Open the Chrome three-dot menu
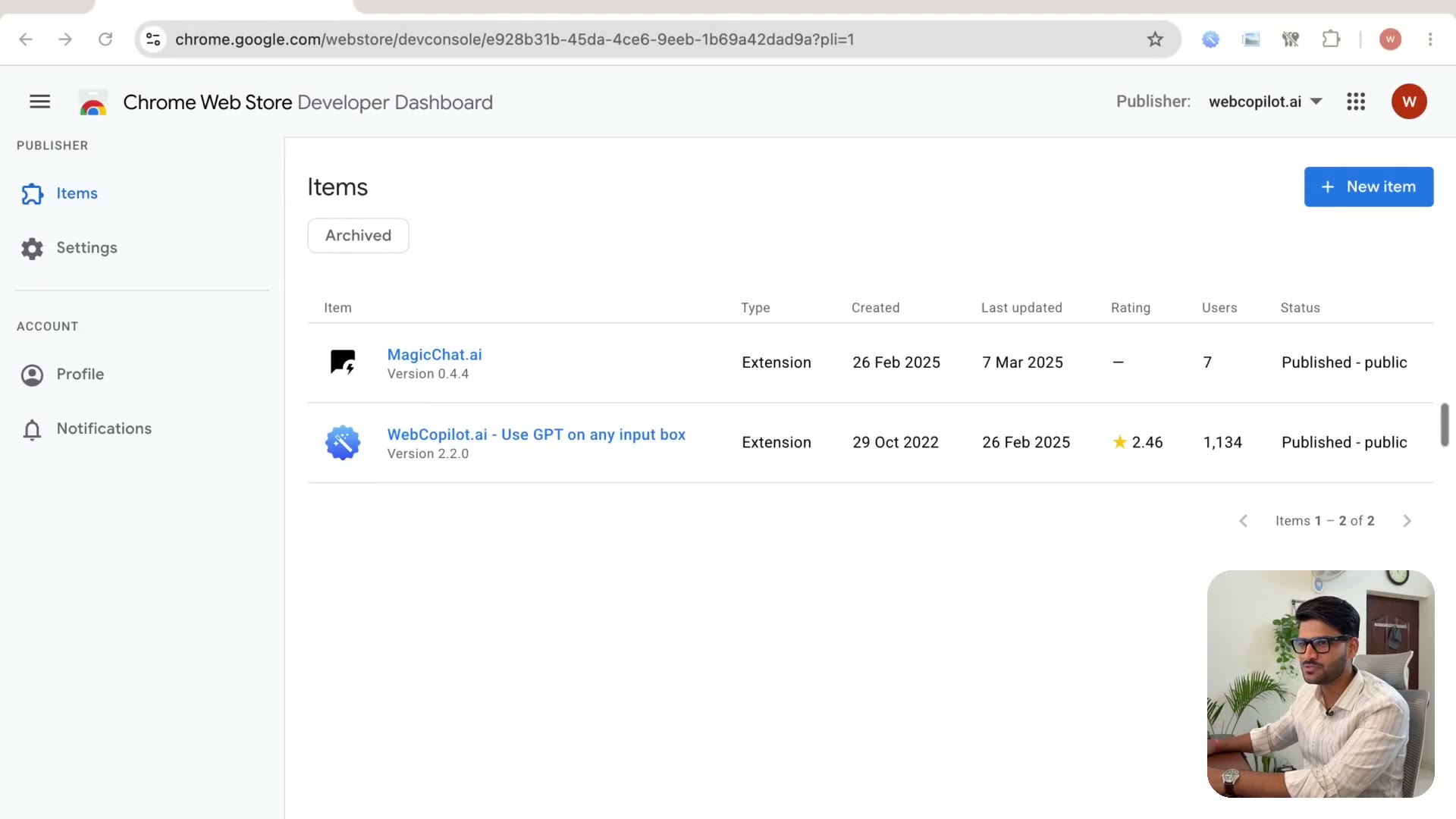This screenshot has width=1456, height=819. 1430,39
